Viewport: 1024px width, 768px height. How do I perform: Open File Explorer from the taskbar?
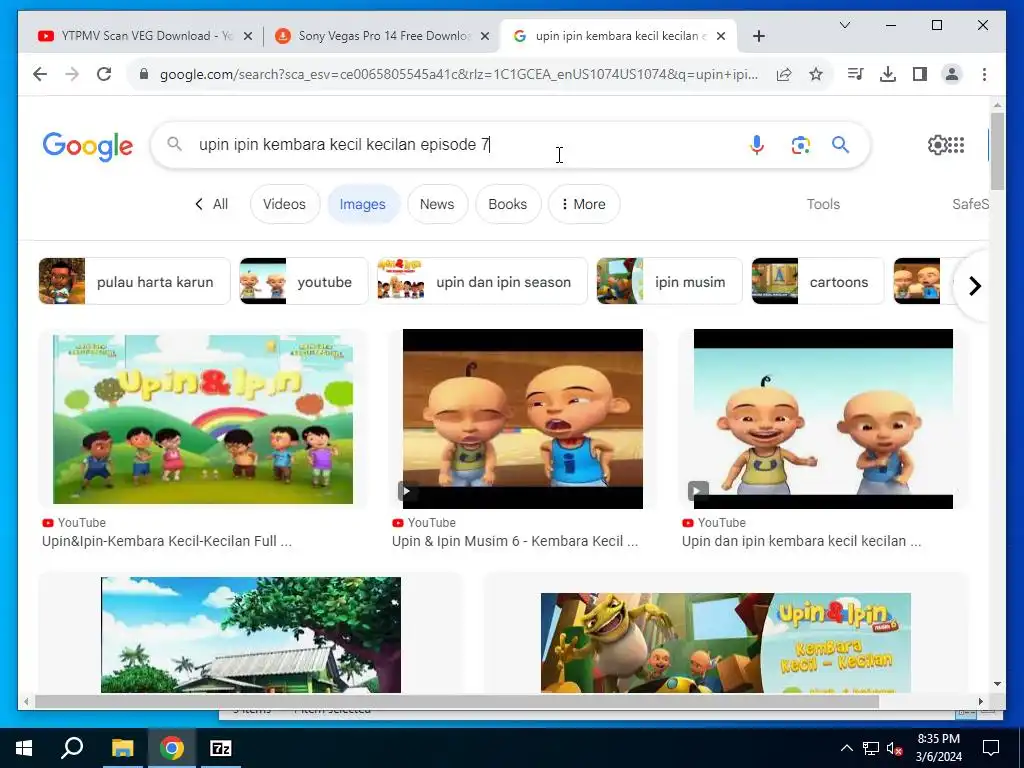coord(122,748)
